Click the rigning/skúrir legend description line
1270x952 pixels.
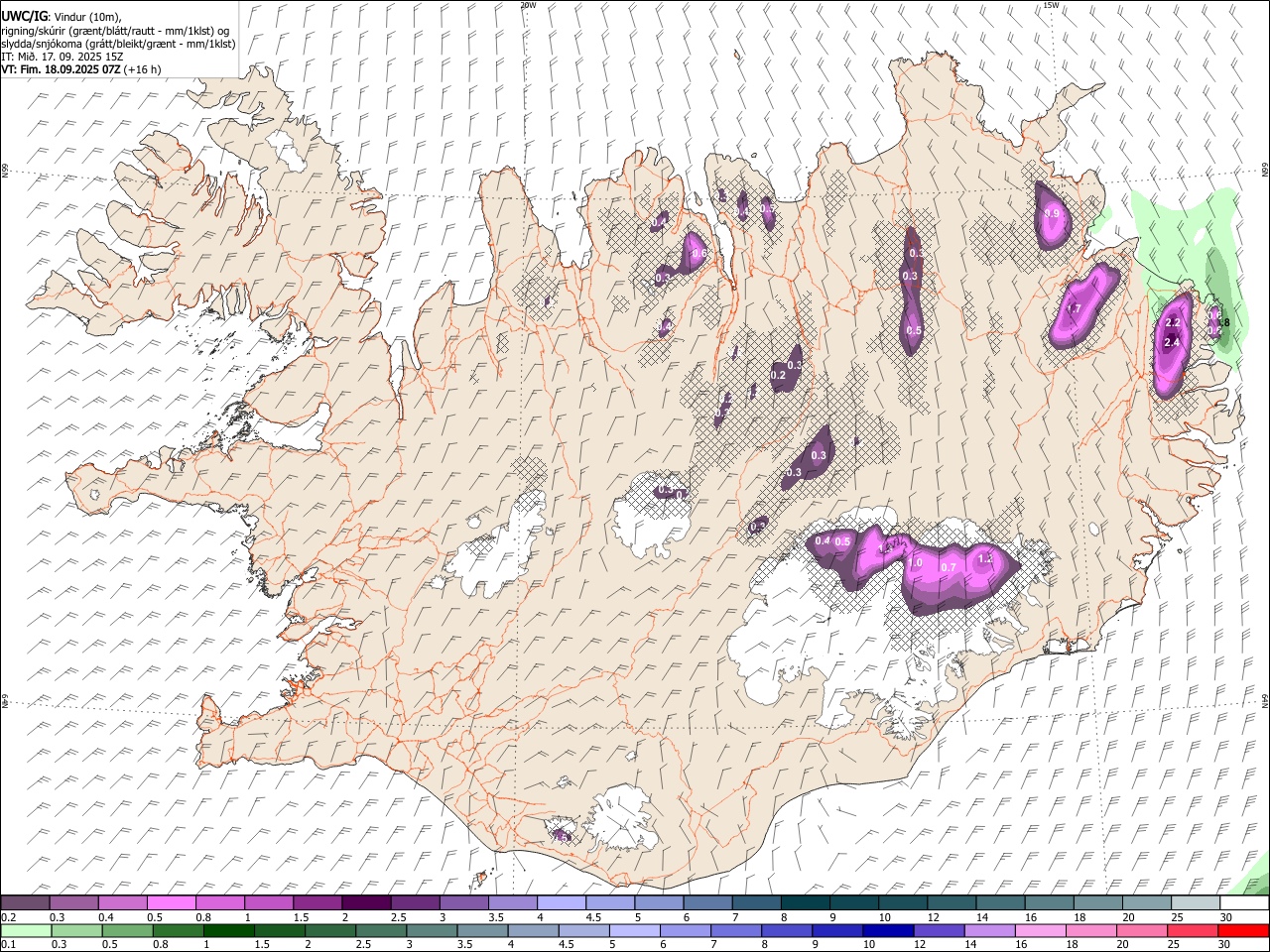click(115, 30)
